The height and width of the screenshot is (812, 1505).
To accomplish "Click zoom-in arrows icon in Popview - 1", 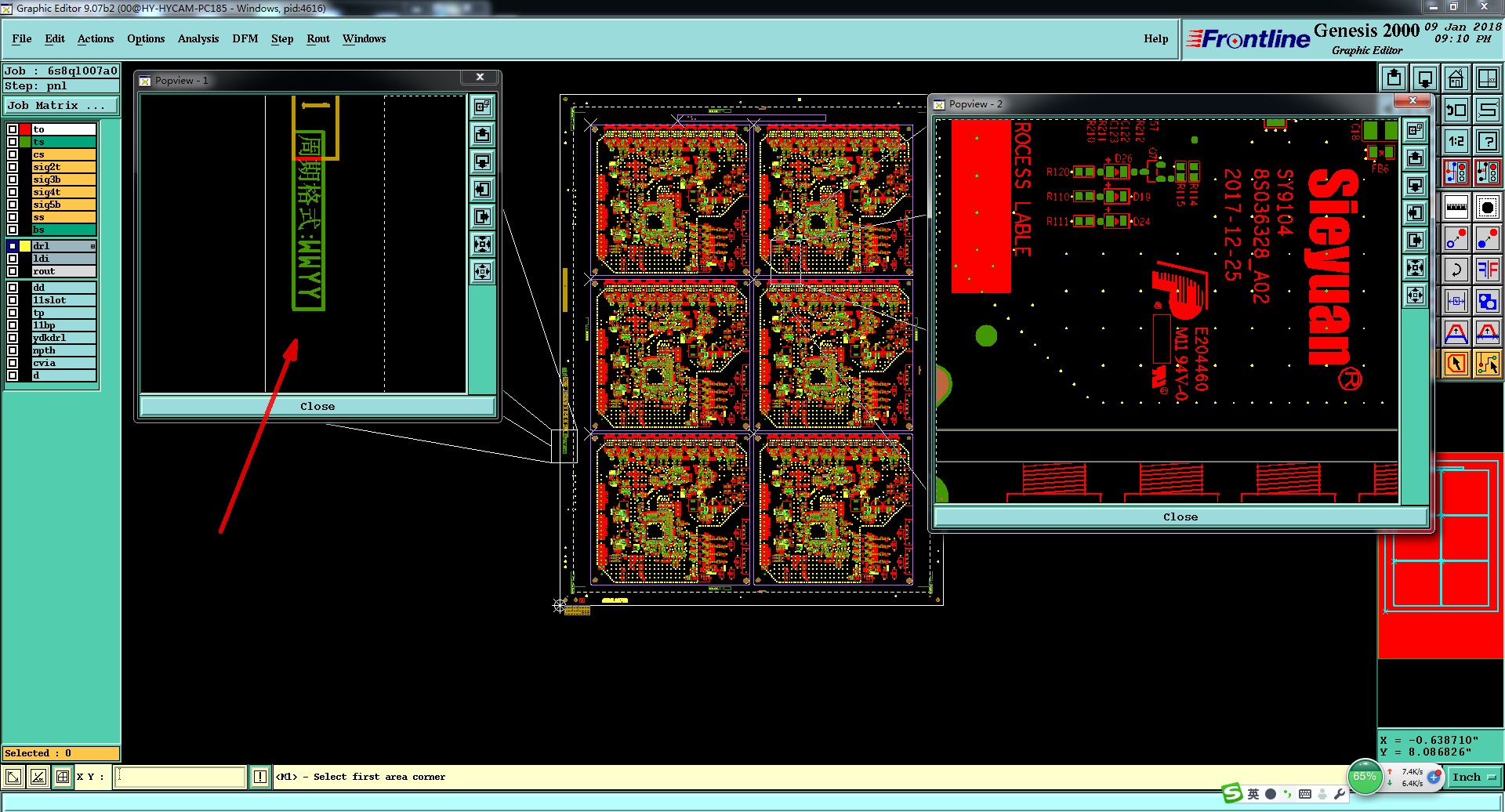I will (482, 245).
